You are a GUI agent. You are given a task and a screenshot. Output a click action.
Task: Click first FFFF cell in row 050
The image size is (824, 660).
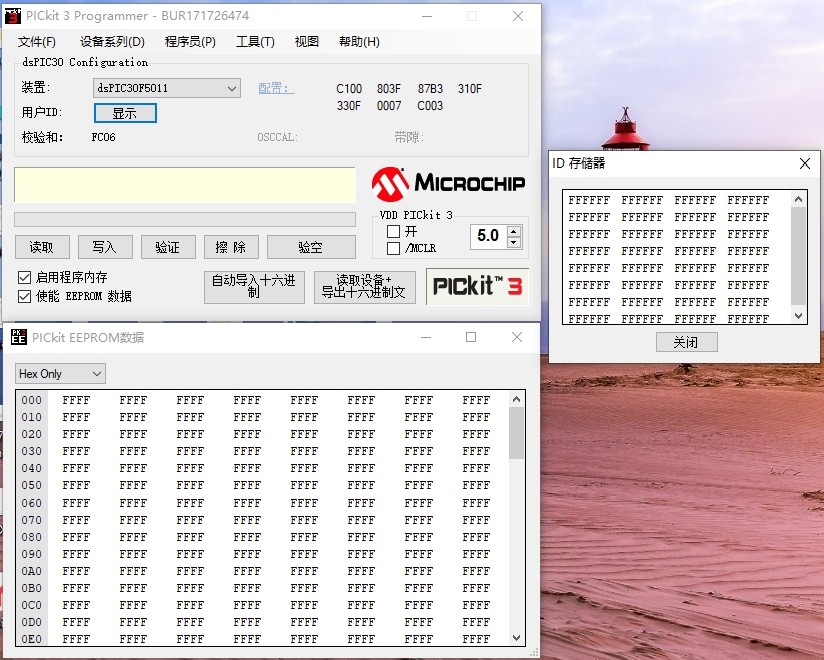click(76, 485)
